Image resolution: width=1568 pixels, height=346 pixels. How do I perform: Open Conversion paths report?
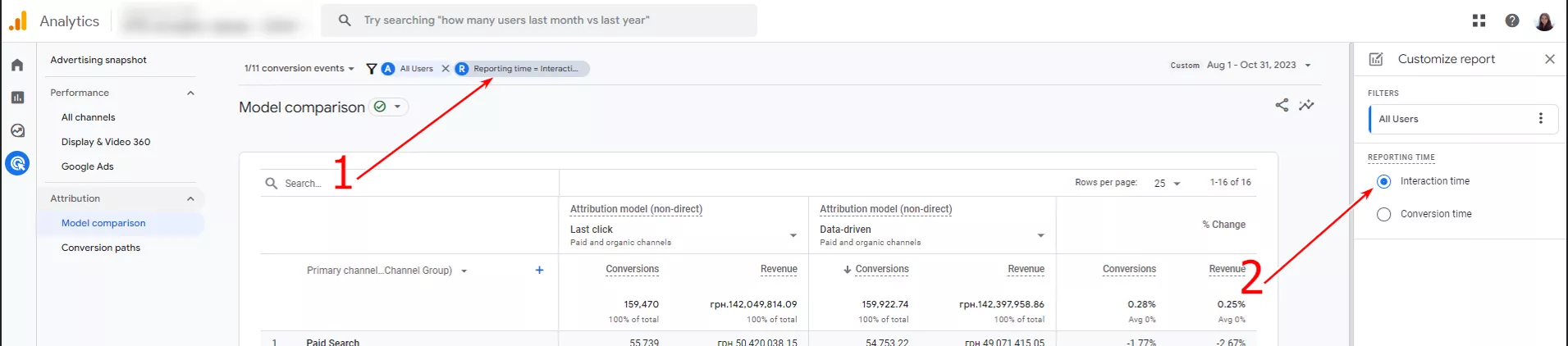pyautogui.click(x=101, y=248)
